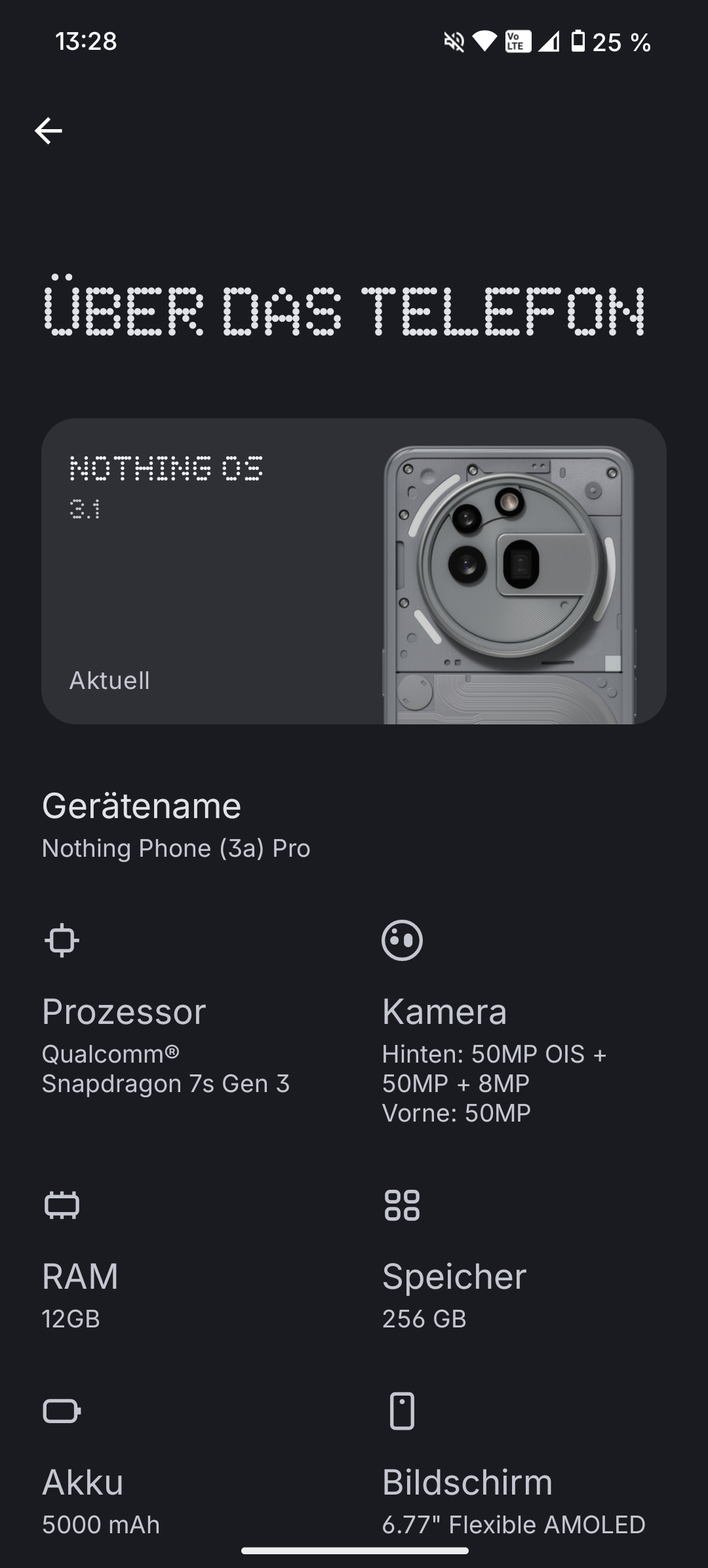Tap the storage grid icon
Screen dimensions: 708x1568
pos(402,1205)
